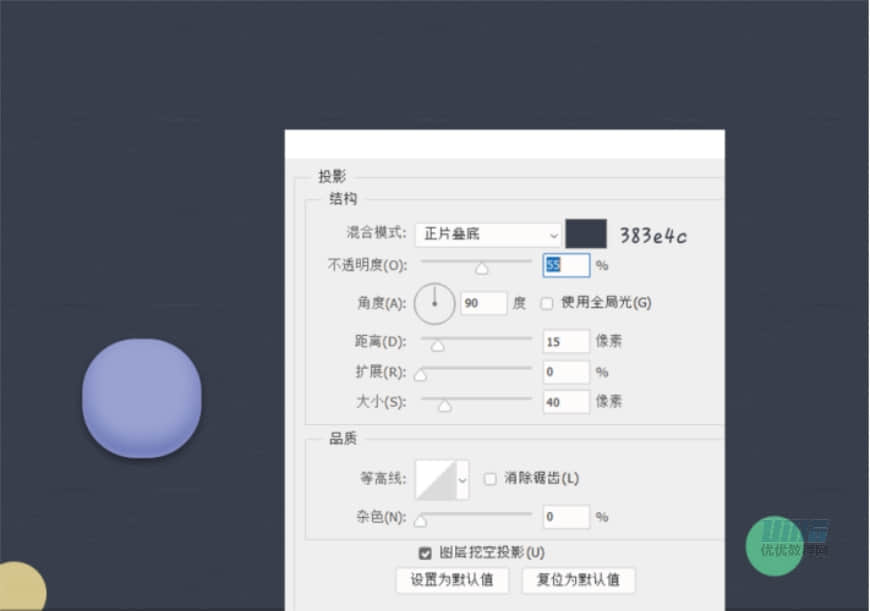870x611 pixels.
Task: Click the distance field showing 15
Action: 566,341
